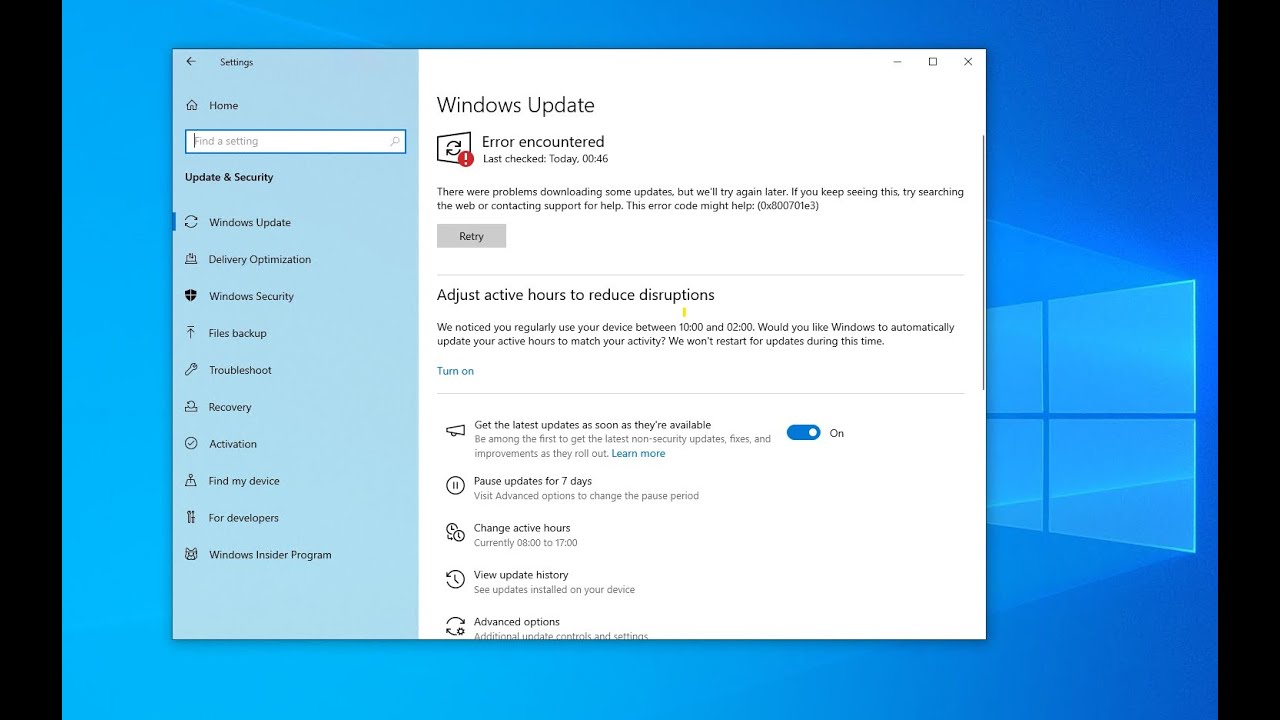Click 'See updates installed on your device' text
Image resolution: width=1280 pixels, height=720 pixels.
coord(554,590)
